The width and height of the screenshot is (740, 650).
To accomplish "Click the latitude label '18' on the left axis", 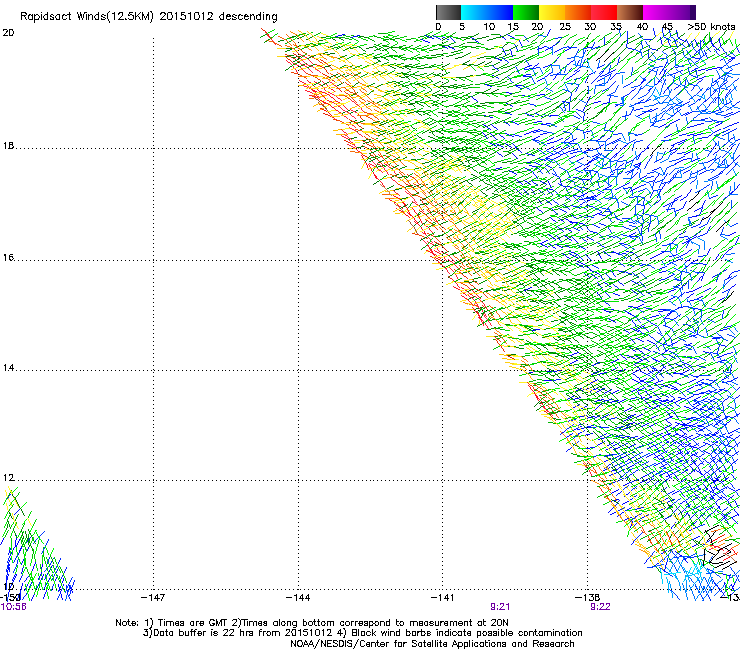I will click(8, 145).
